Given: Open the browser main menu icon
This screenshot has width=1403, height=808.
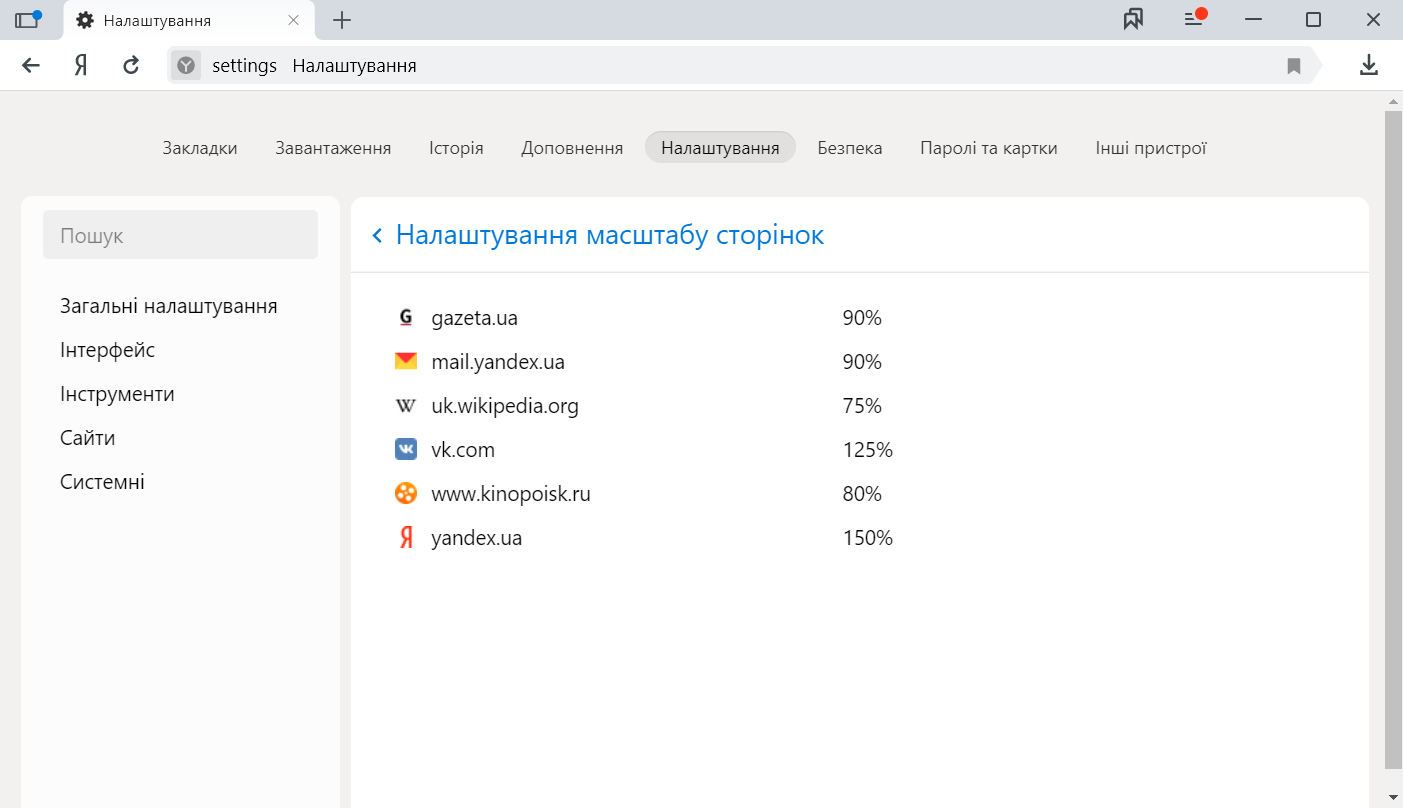Looking at the screenshot, I should click(1193, 19).
